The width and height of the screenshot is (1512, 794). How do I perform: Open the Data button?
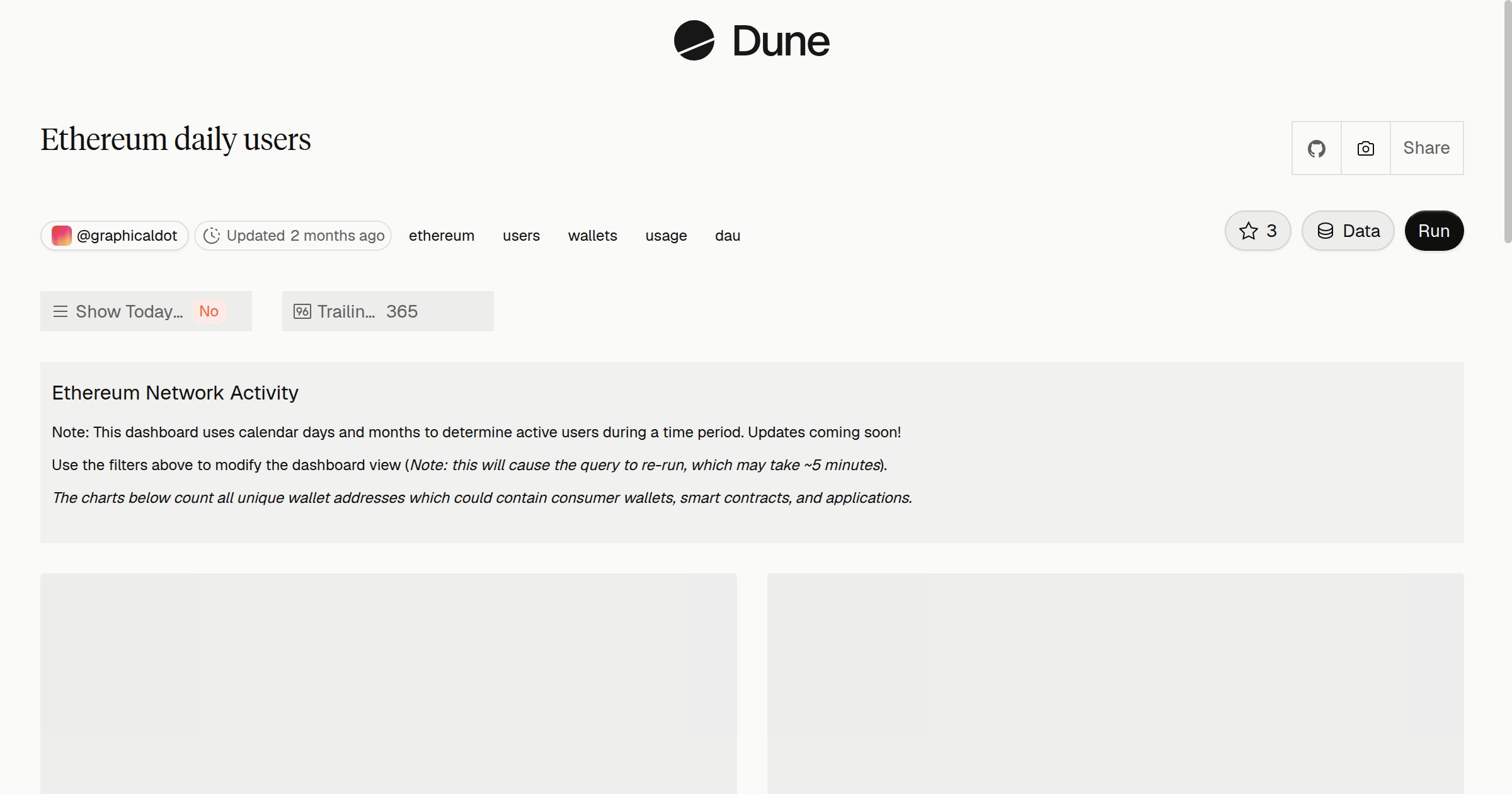[x=1348, y=231]
